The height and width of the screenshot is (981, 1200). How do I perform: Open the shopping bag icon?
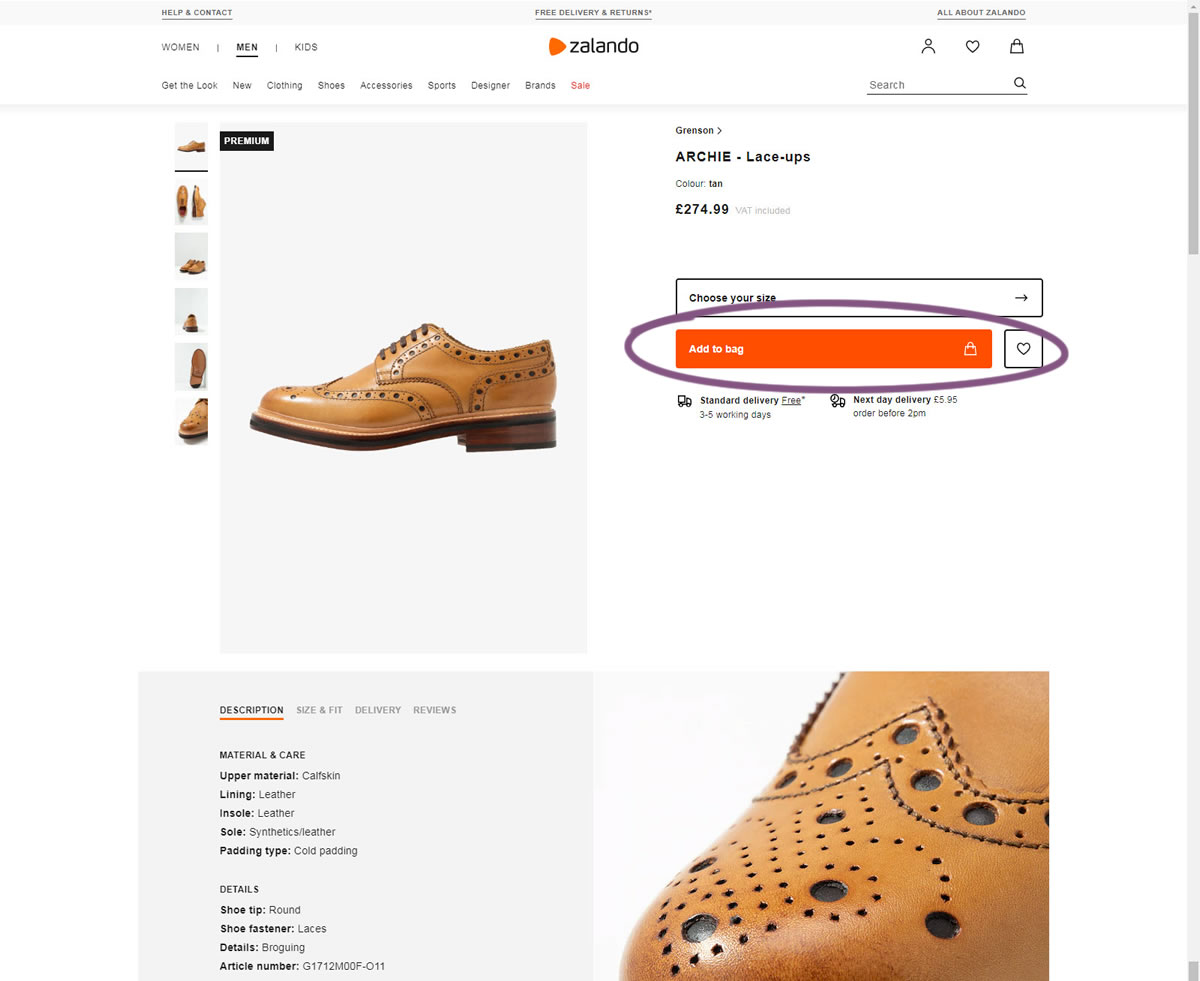(x=1016, y=46)
